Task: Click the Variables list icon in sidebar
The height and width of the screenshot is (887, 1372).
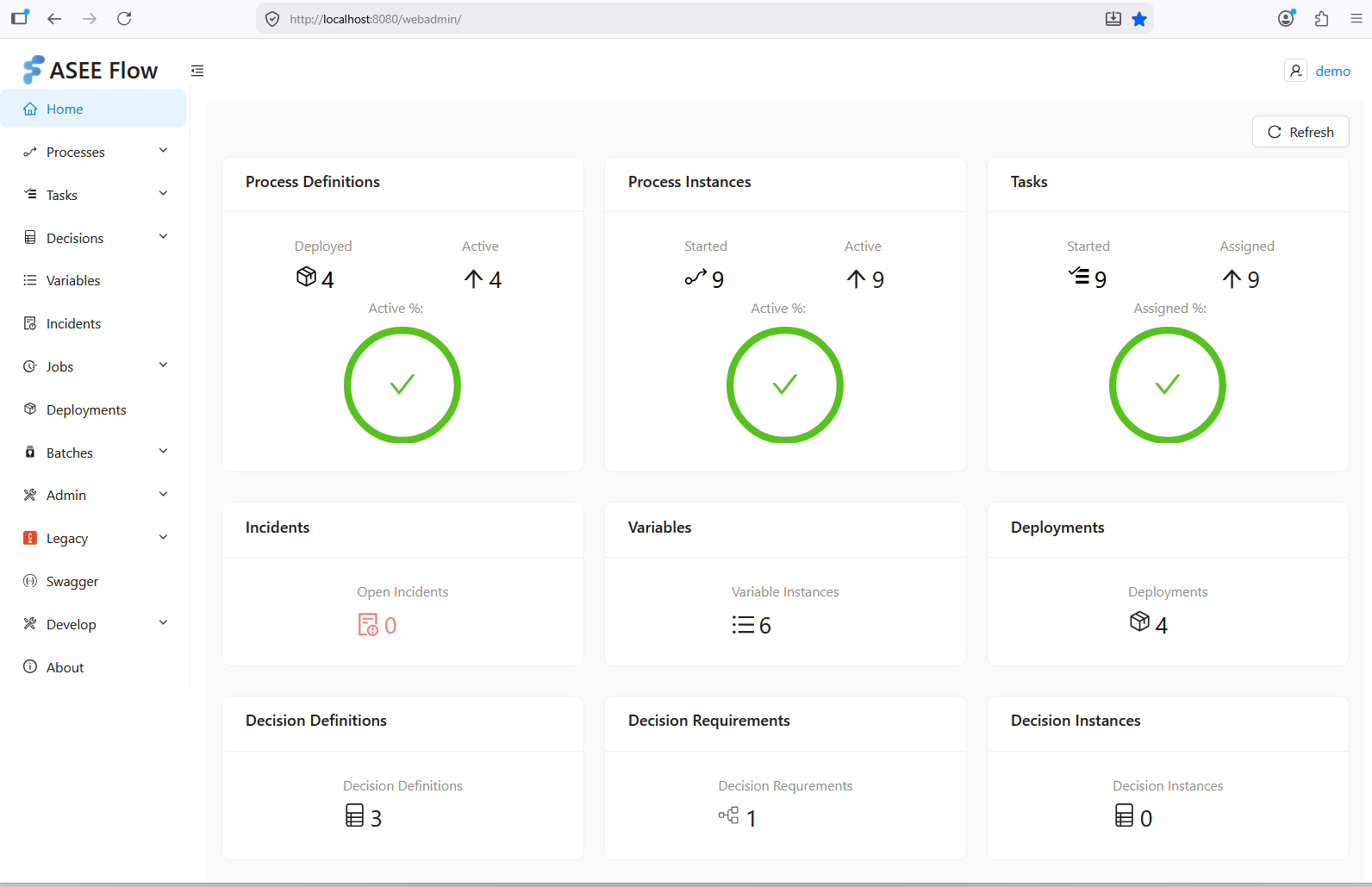Action: click(x=30, y=280)
